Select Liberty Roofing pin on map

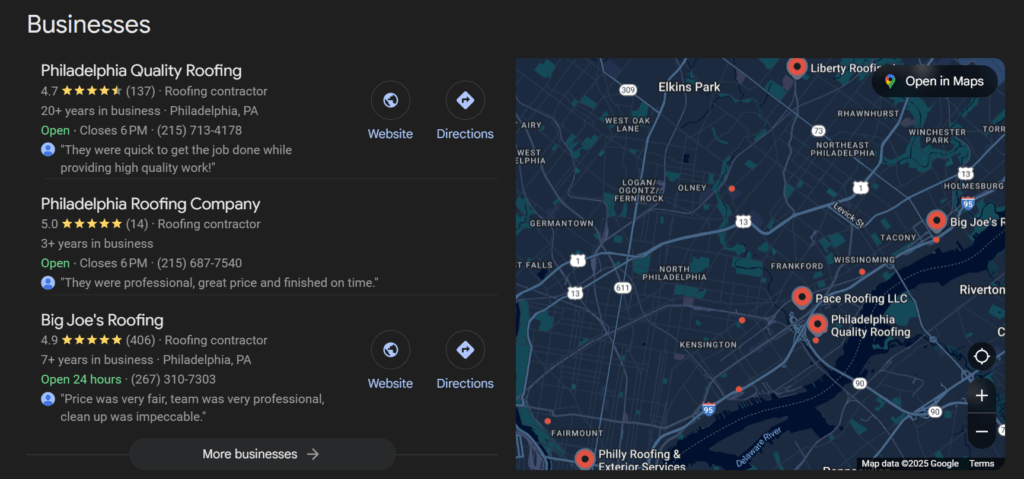796,67
